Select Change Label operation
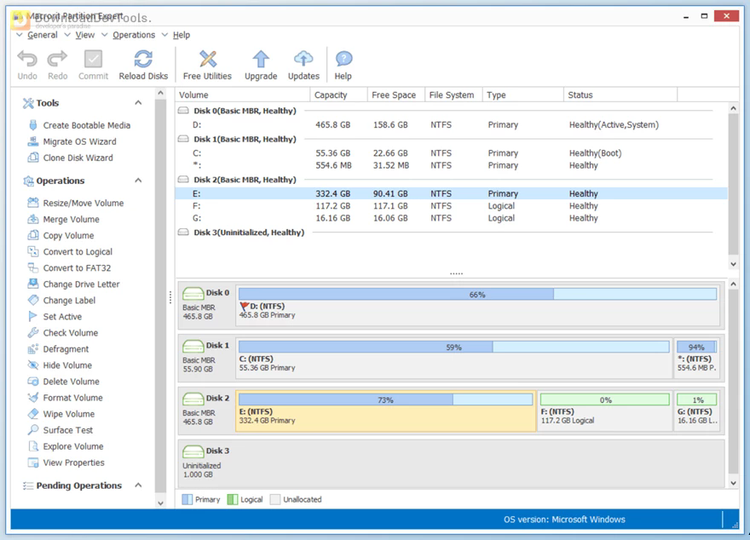Image resolution: width=750 pixels, height=540 pixels. (x=69, y=301)
